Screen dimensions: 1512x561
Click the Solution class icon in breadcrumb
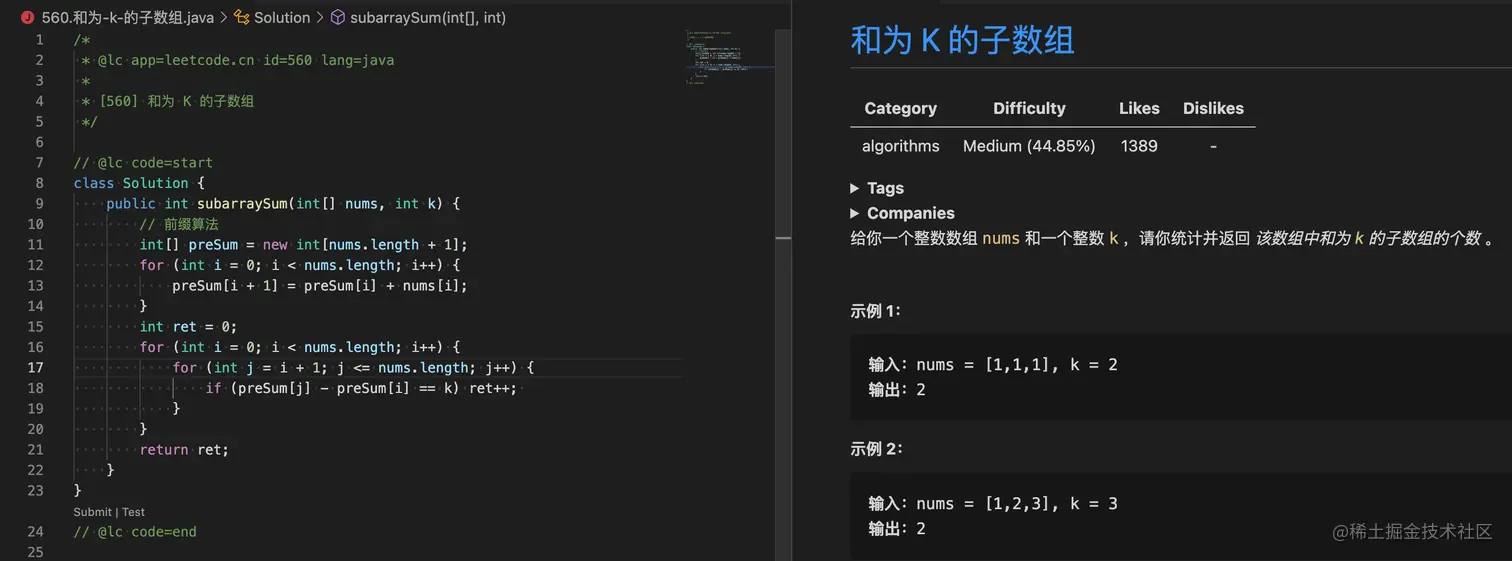[241, 17]
